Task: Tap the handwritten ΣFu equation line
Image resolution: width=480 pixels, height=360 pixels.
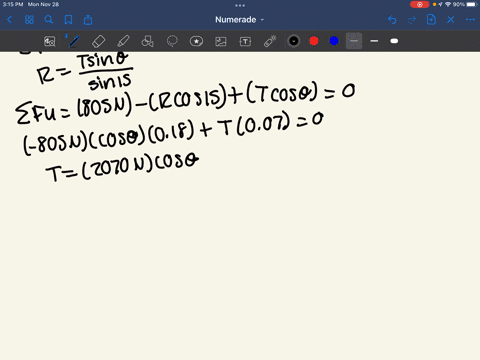Action: 185,103
